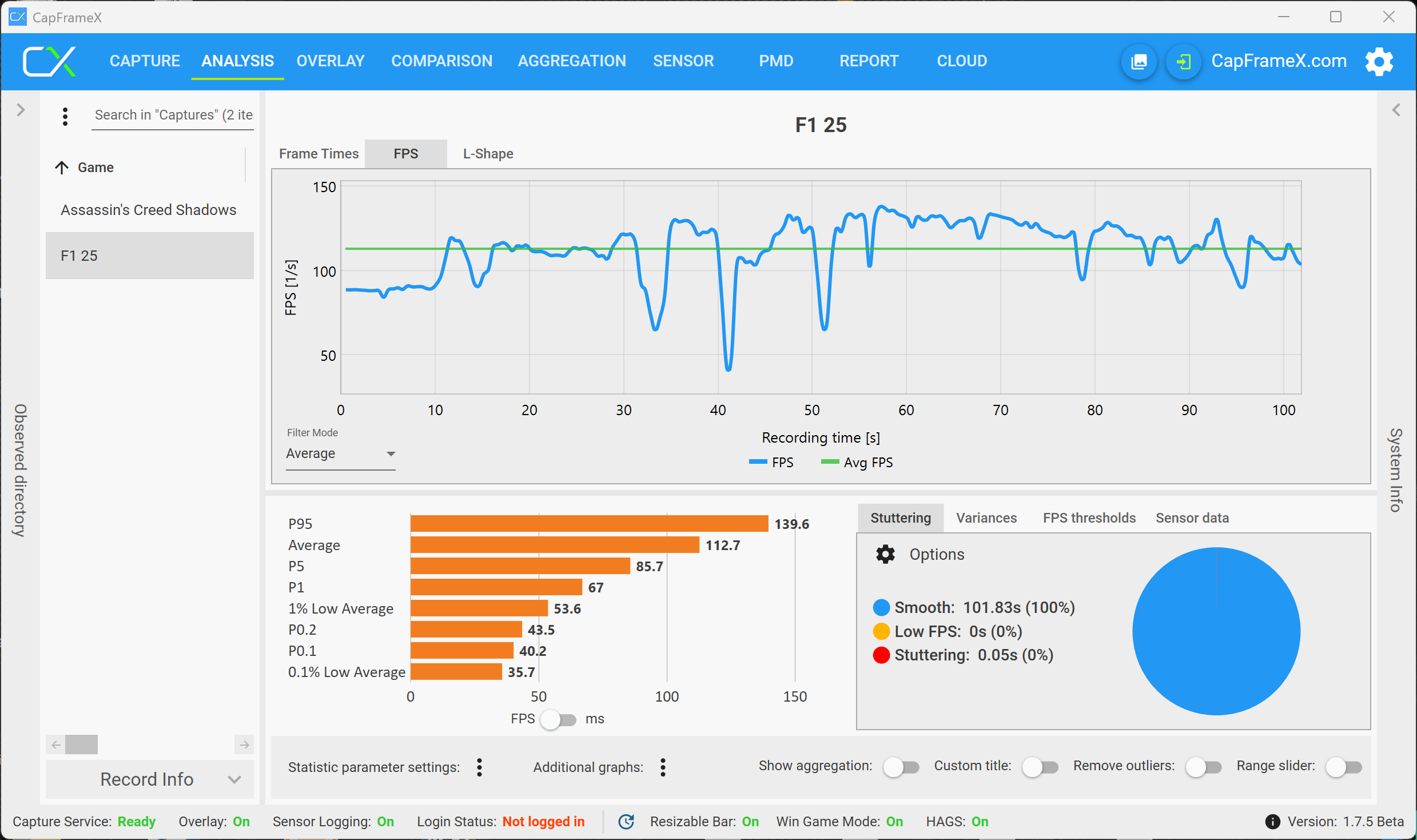Click the screenshot gallery icon in header
Viewport: 1417px width, 840px height.
click(1139, 61)
